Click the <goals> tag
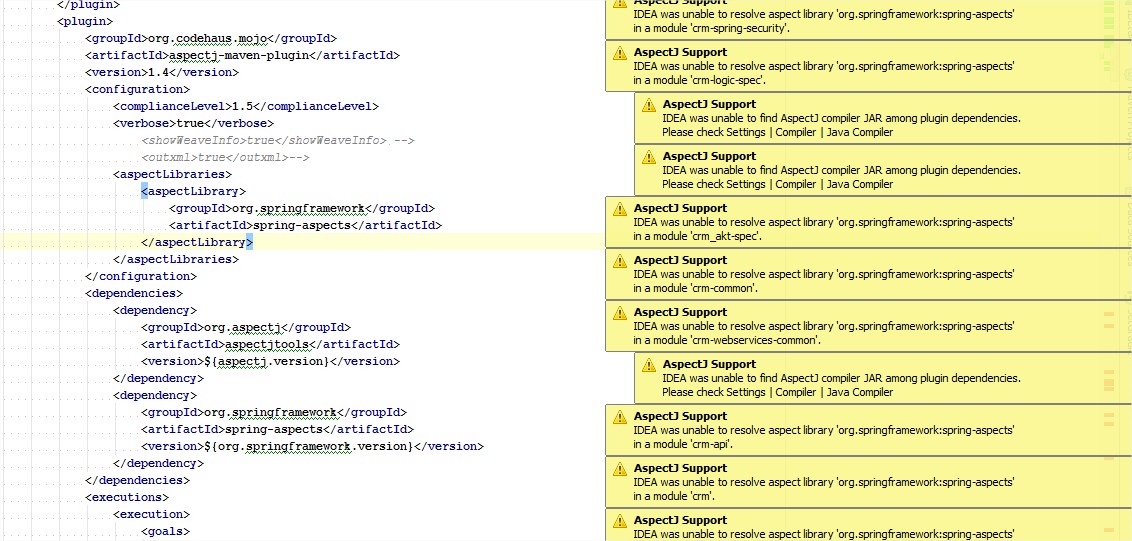Screen dimensions: 1132x541 tap(165, 531)
